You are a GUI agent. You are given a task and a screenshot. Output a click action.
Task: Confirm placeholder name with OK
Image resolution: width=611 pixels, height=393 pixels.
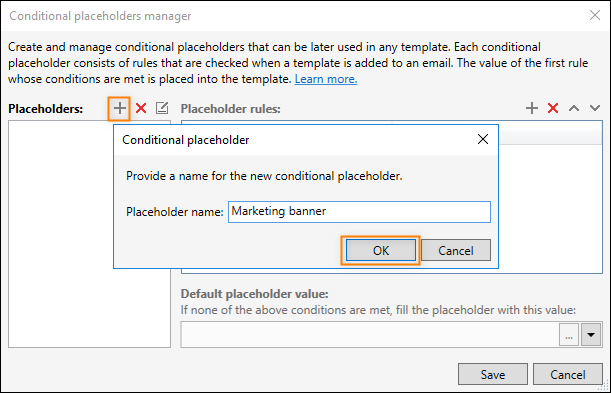coord(381,250)
